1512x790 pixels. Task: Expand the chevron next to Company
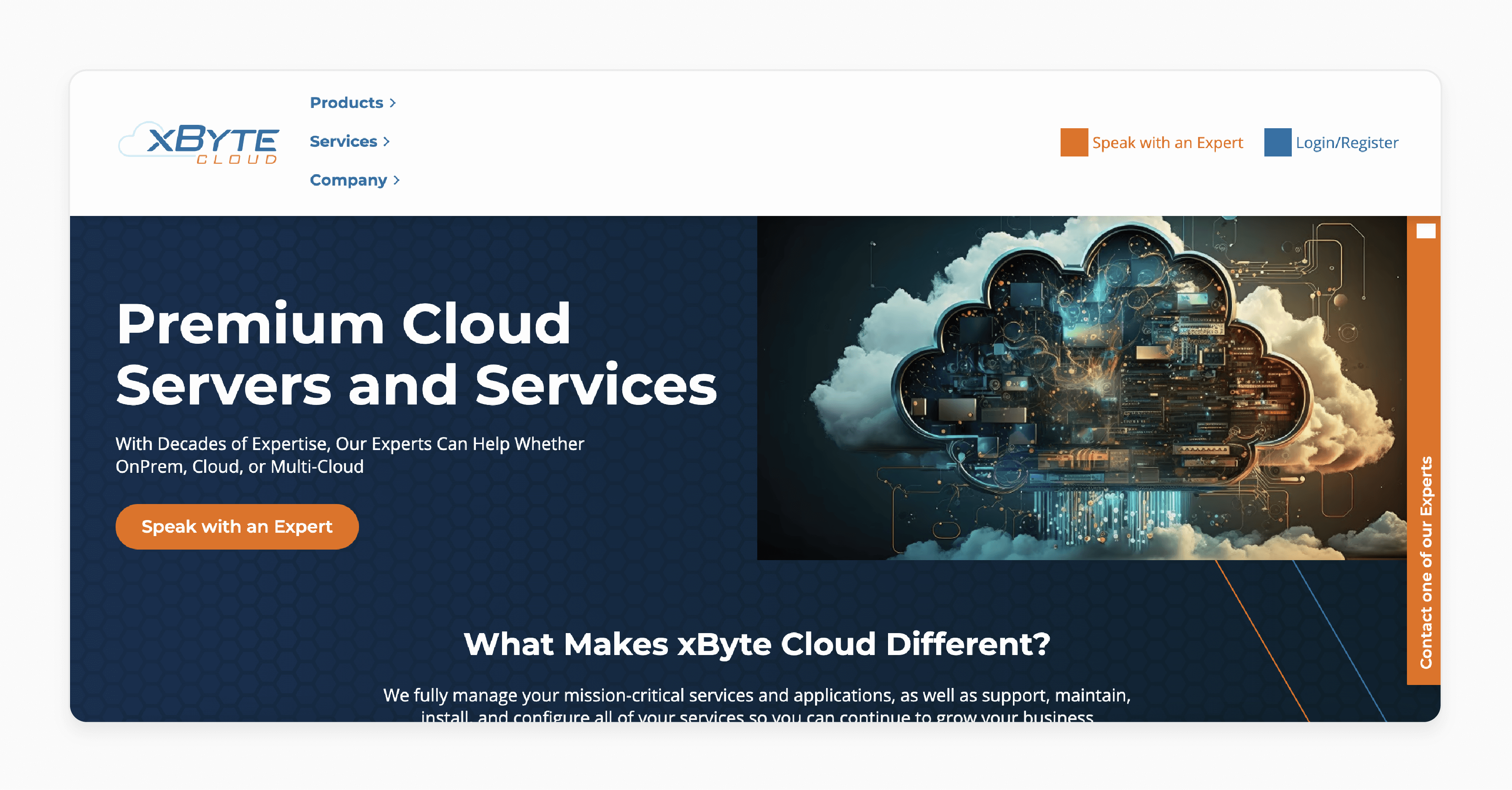[396, 181]
